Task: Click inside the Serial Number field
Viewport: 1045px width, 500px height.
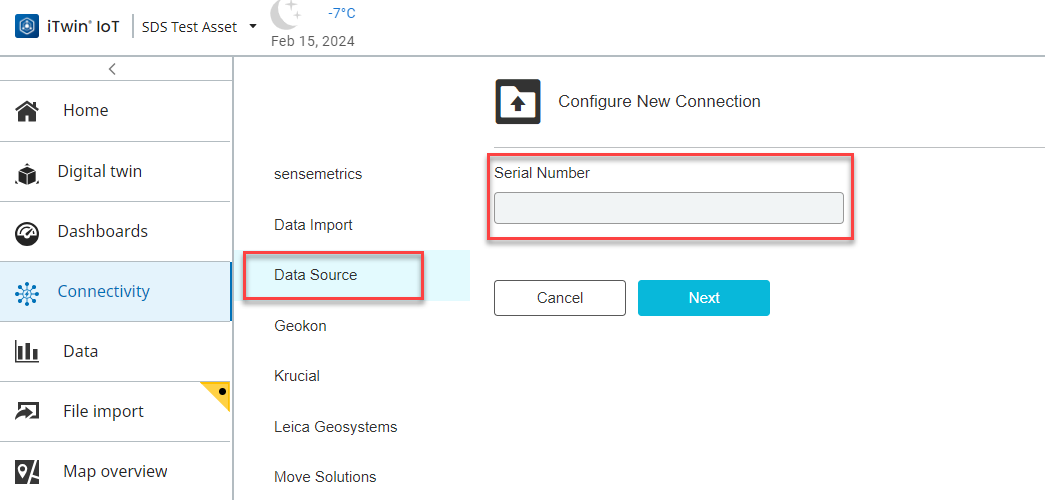Action: coord(668,208)
